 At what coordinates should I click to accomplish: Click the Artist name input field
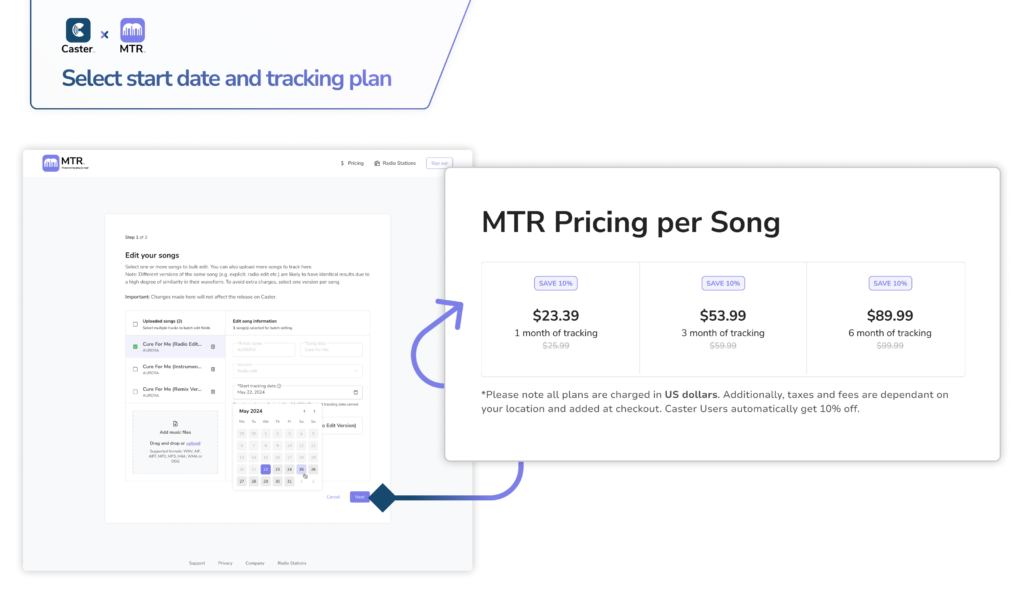click(264, 349)
